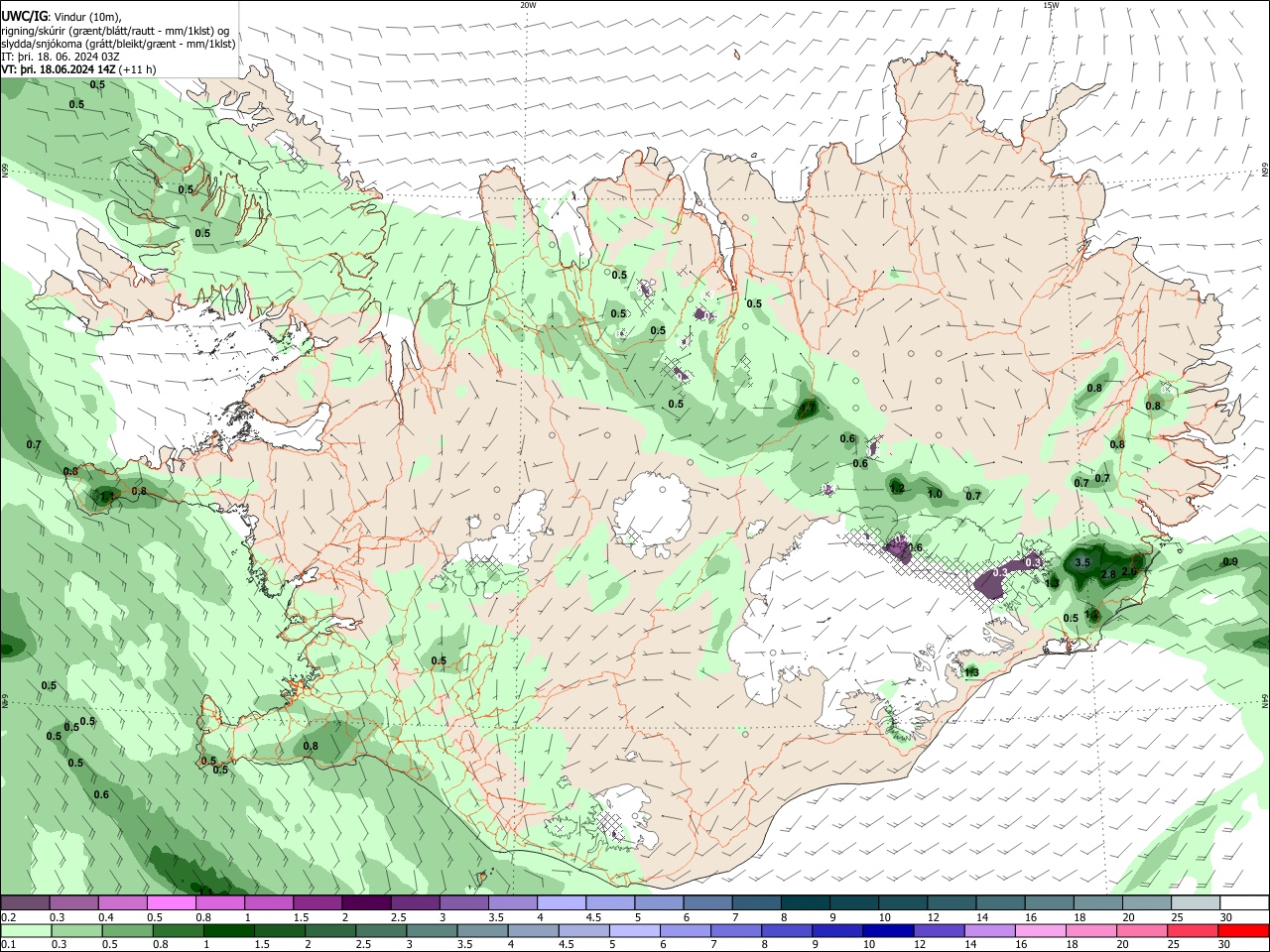Viewport: 1270px width, 952px height.
Task: Click the light grey legend swatch labeled 25
Action: tap(1196, 903)
